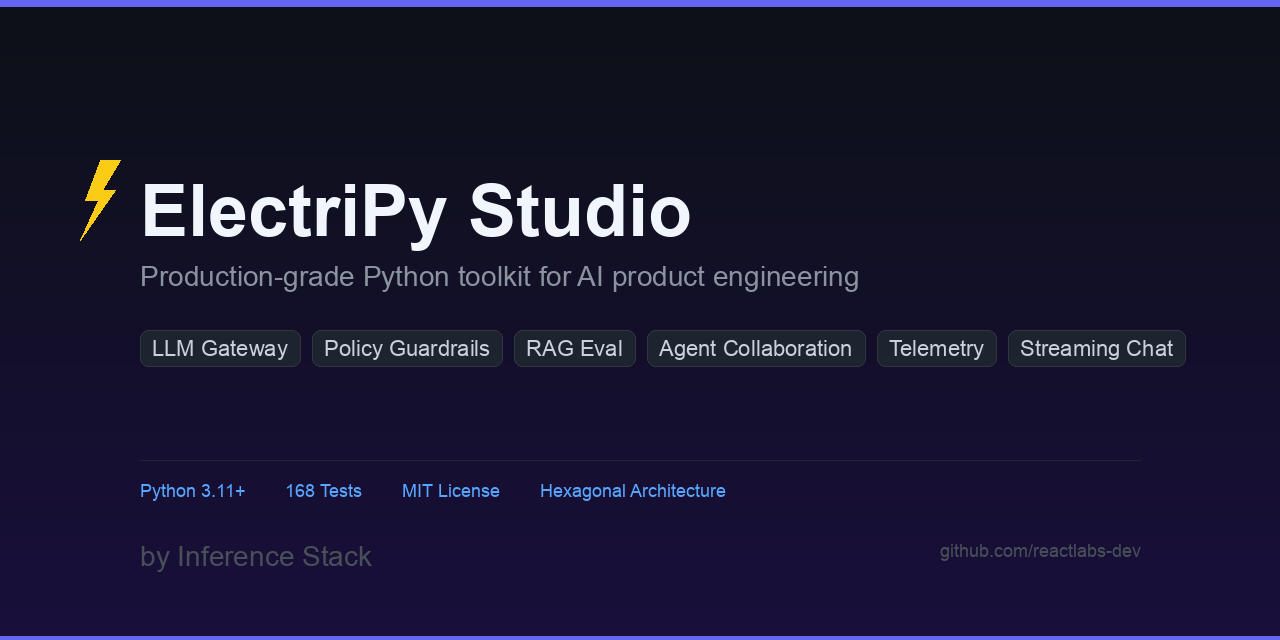Launch the Streaming Chat module
Image resolution: width=1280 pixels, height=640 pixels.
point(1096,348)
